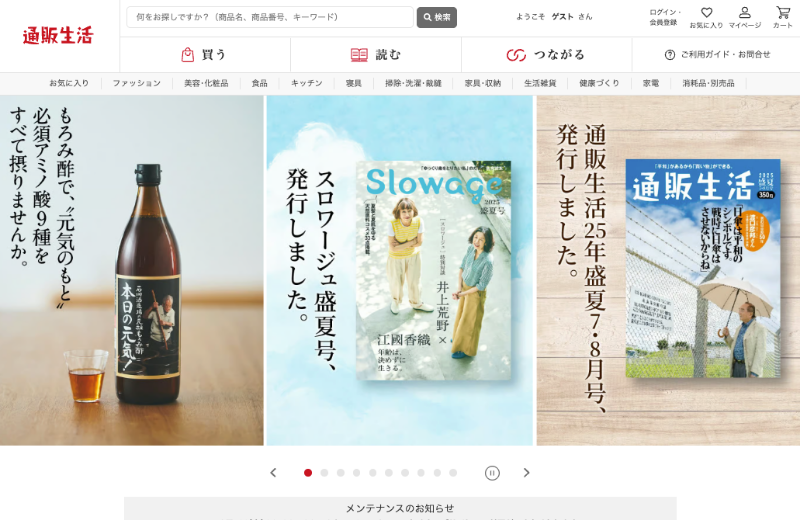
Task: Open the ファッション category
Action: pyautogui.click(x=137, y=83)
